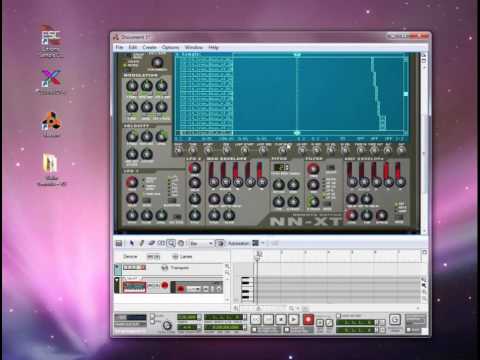
Task: Click the Fast Forward transport button
Action: (268, 320)
